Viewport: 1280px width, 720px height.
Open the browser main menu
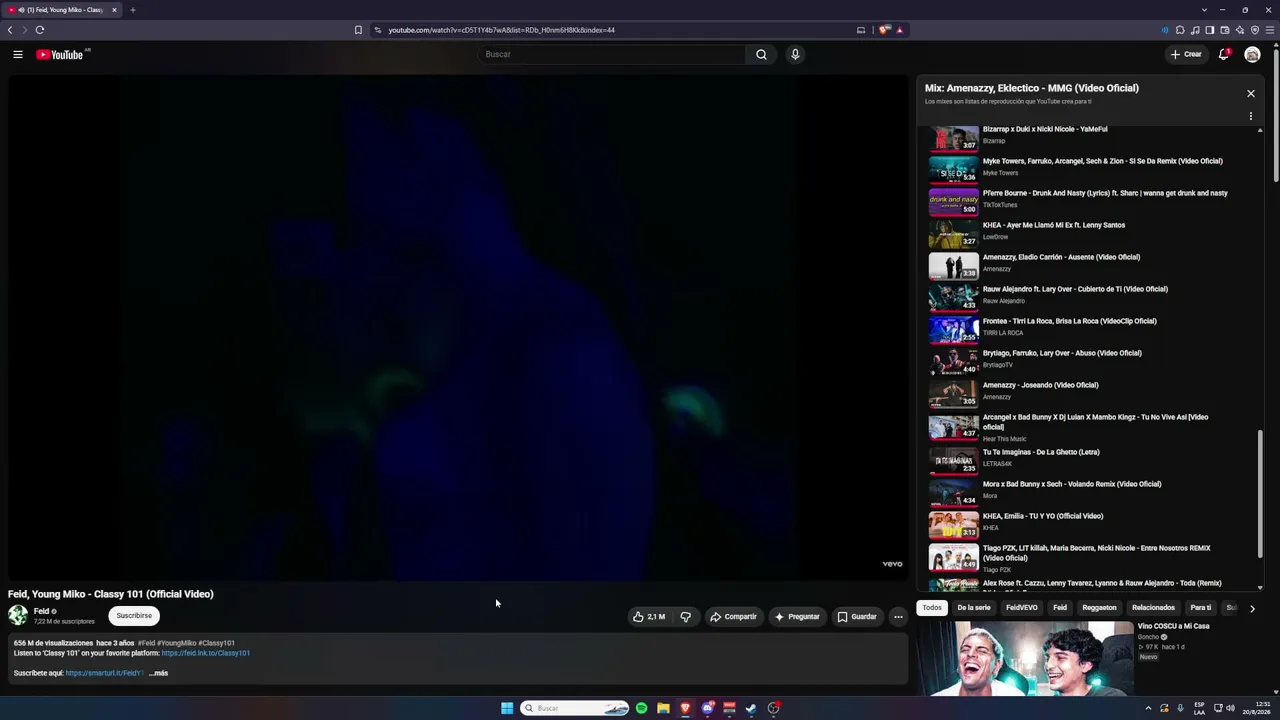click(1270, 30)
